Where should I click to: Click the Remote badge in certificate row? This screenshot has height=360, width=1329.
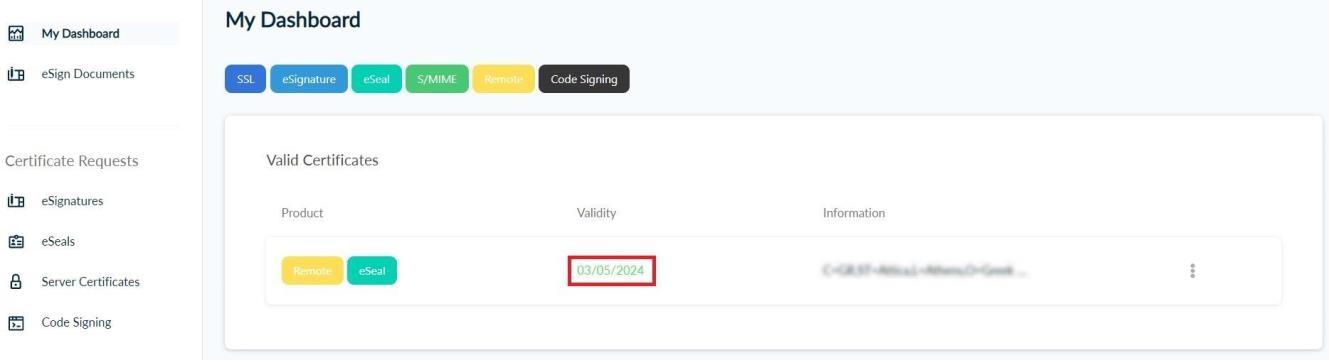tap(312, 271)
